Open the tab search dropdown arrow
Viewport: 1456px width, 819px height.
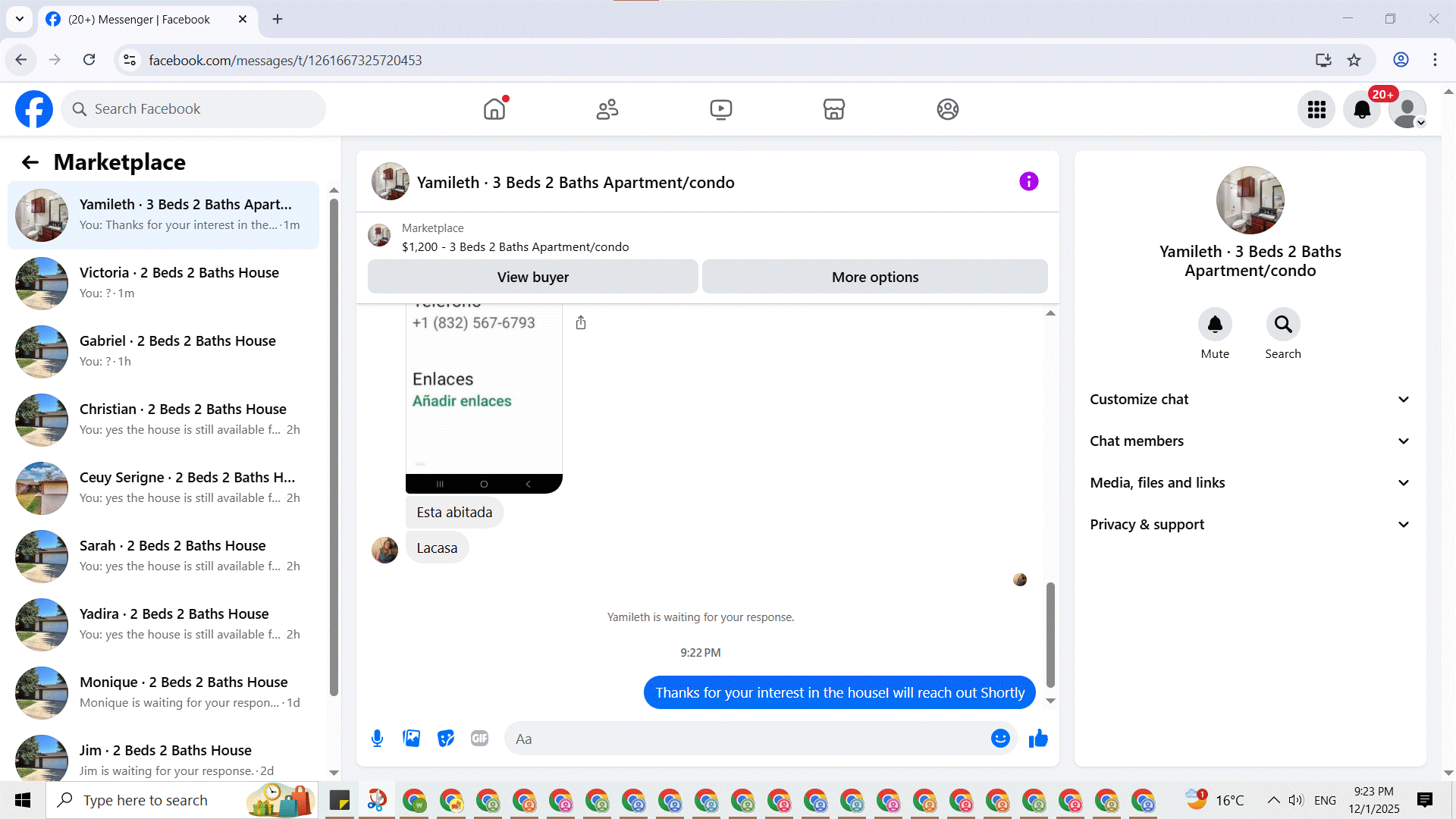click(20, 19)
